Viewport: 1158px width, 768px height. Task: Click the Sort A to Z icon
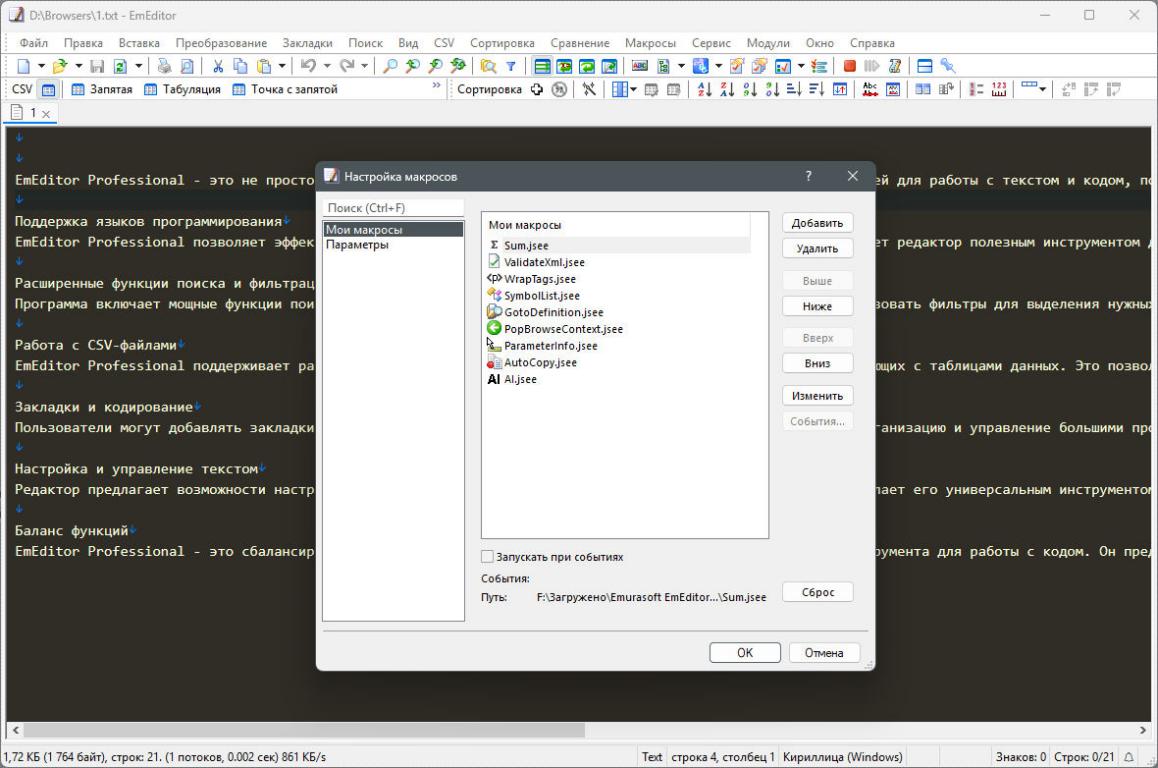704,90
